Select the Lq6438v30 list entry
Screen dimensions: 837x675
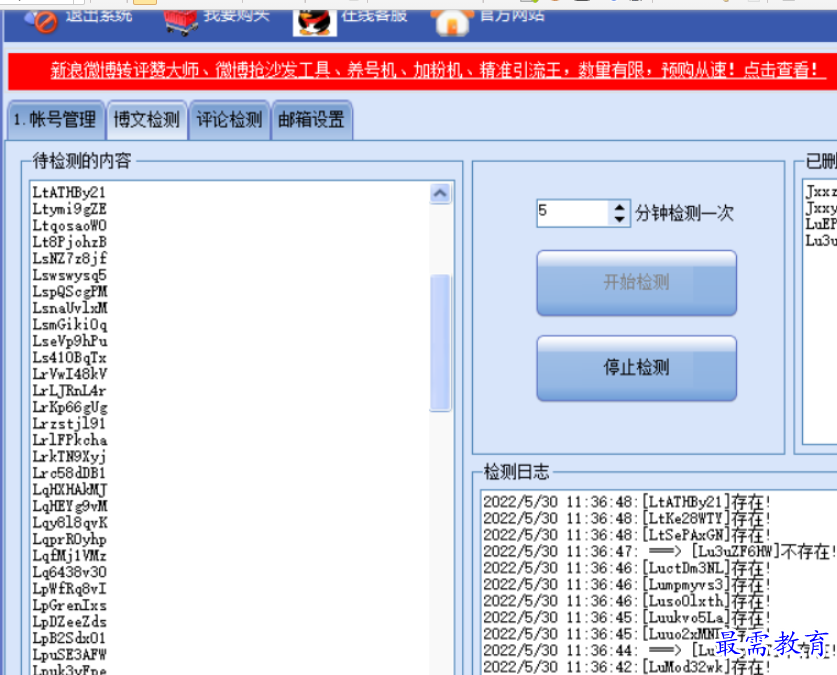click(x=69, y=573)
